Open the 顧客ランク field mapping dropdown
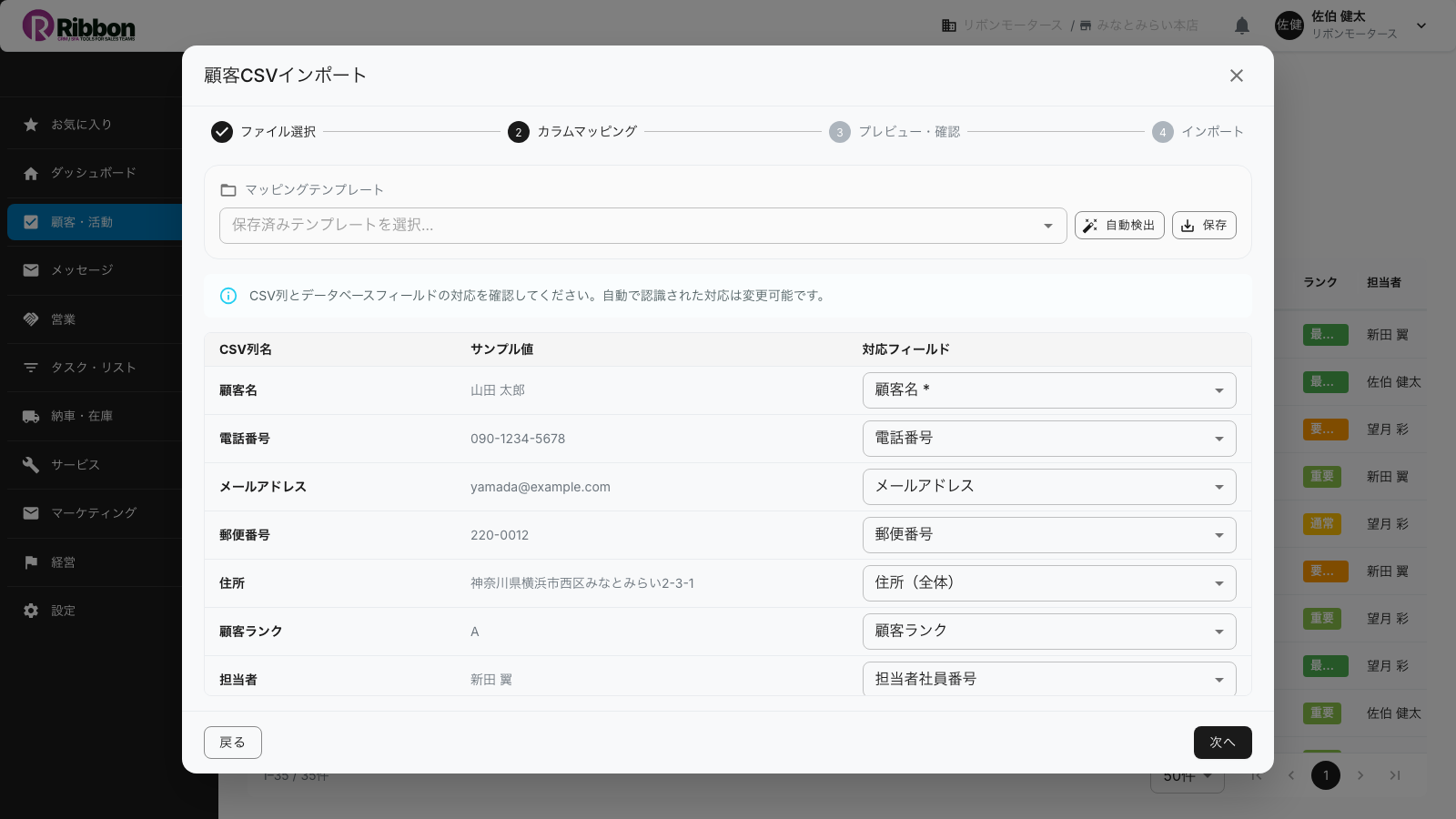This screenshot has height=819, width=1456. [x=1049, y=632]
